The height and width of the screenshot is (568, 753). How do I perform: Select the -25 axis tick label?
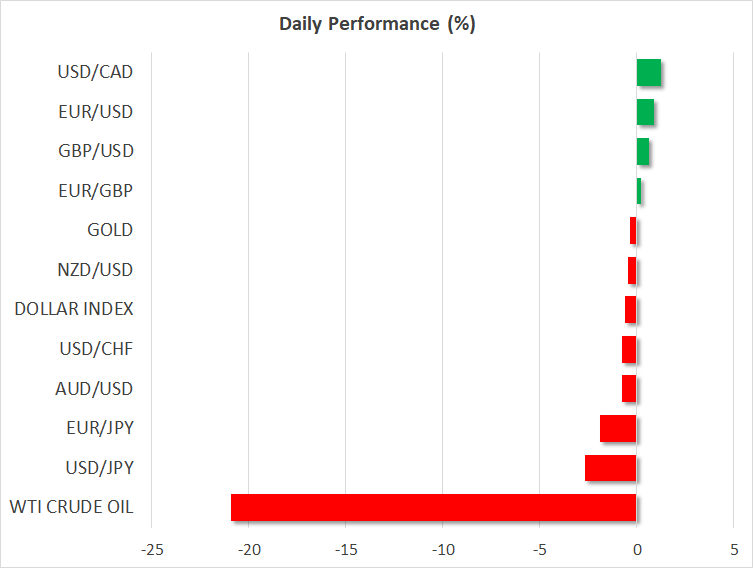tap(152, 550)
